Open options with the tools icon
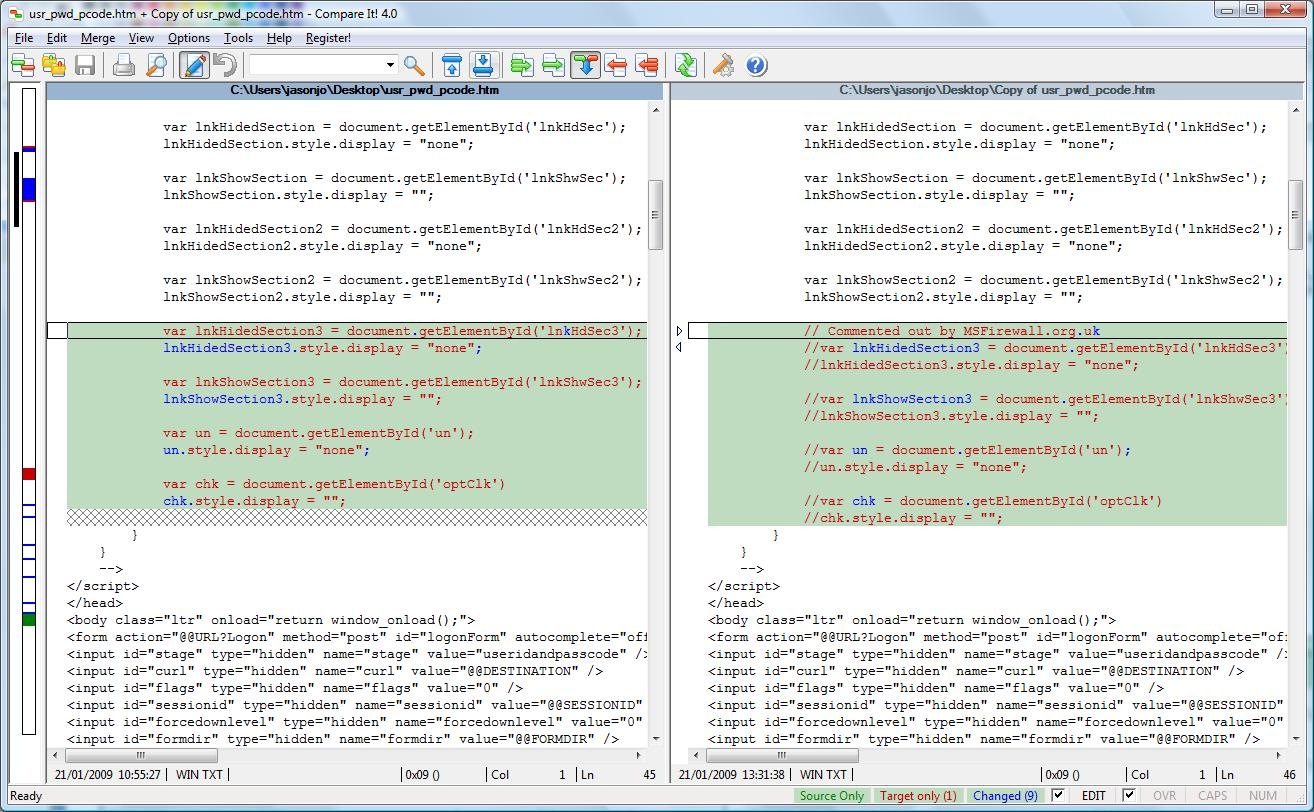The width and height of the screenshot is (1314, 812). coord(722,66)
